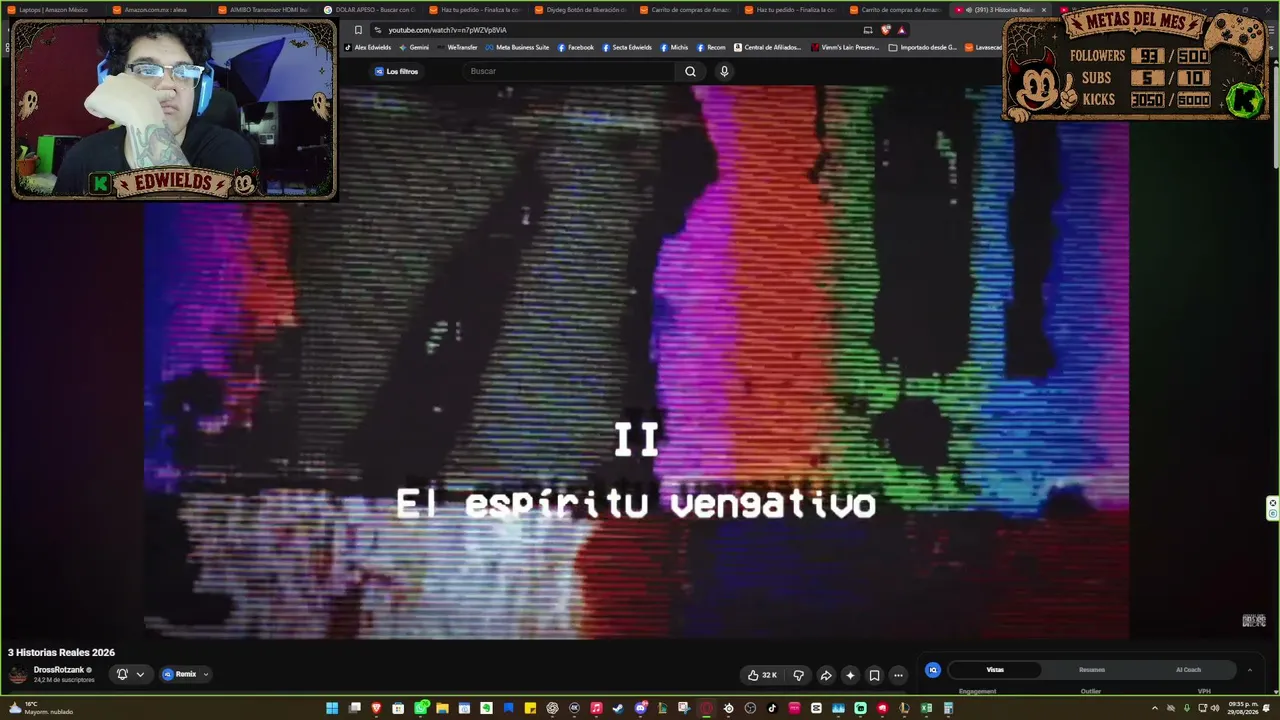Open the Windows Start menu

click(x=332, y=709)
